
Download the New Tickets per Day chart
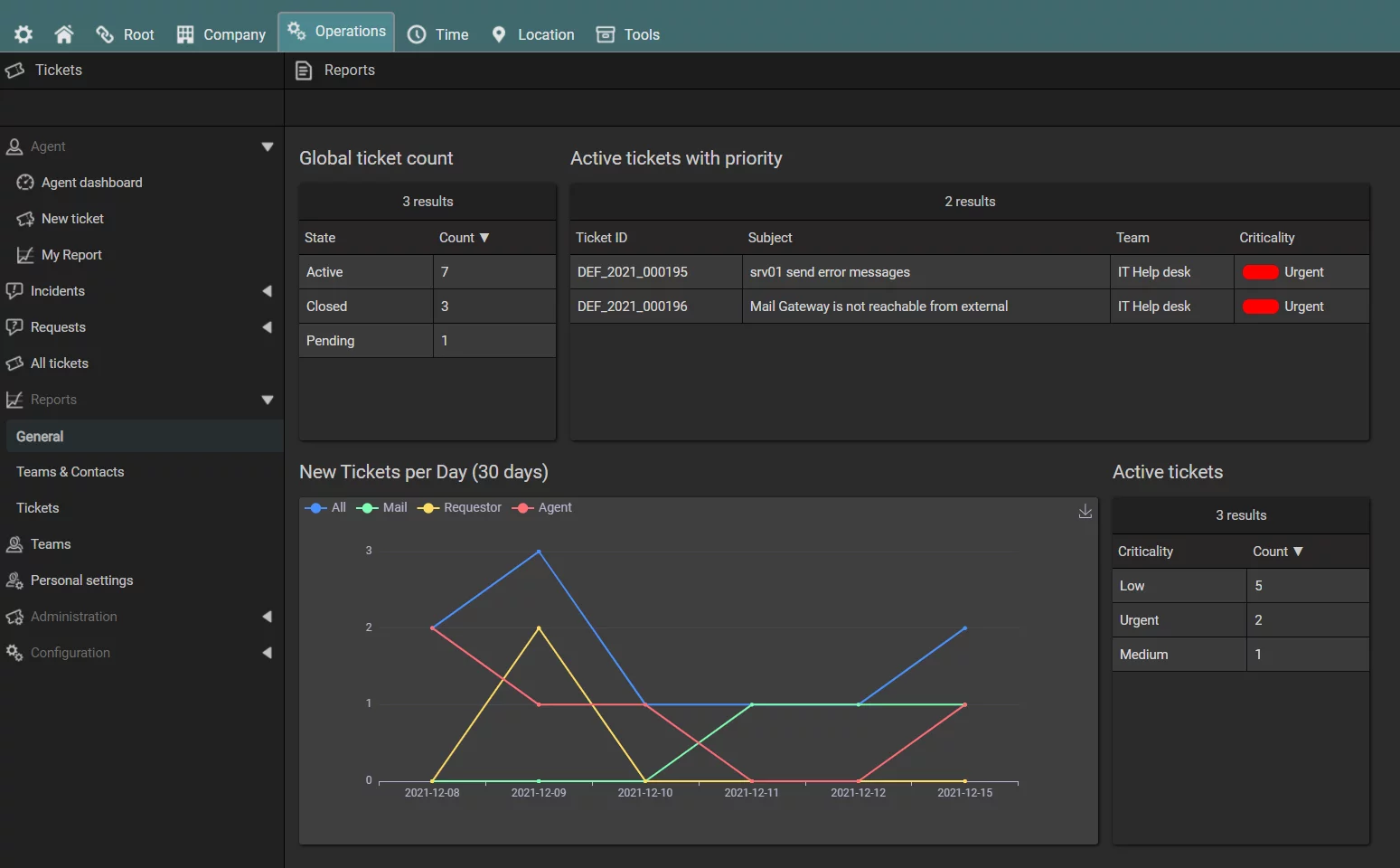pos(1085,512)
